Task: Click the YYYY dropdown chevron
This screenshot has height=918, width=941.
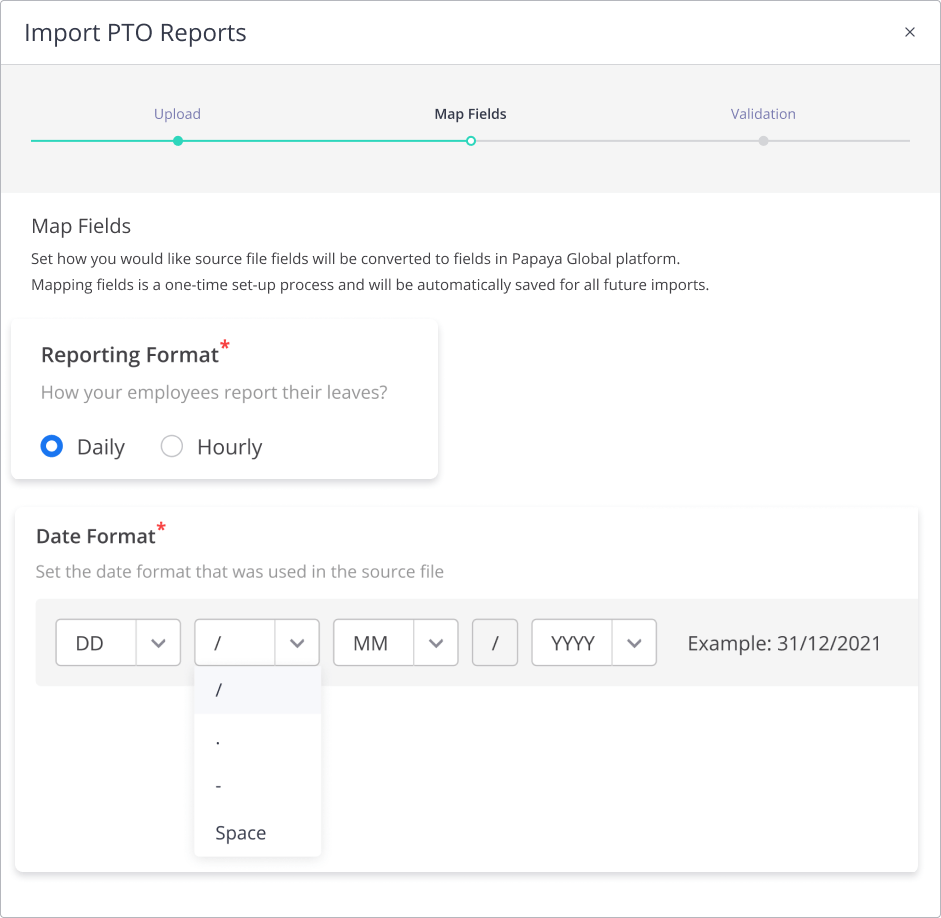Action: point(634,642)
